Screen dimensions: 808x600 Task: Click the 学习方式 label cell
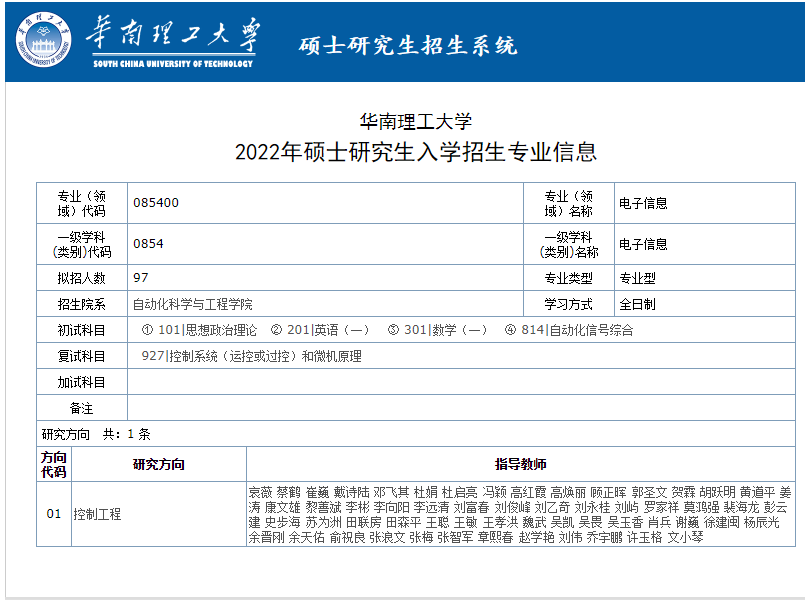pyautogui.click(x=569, y=304)
